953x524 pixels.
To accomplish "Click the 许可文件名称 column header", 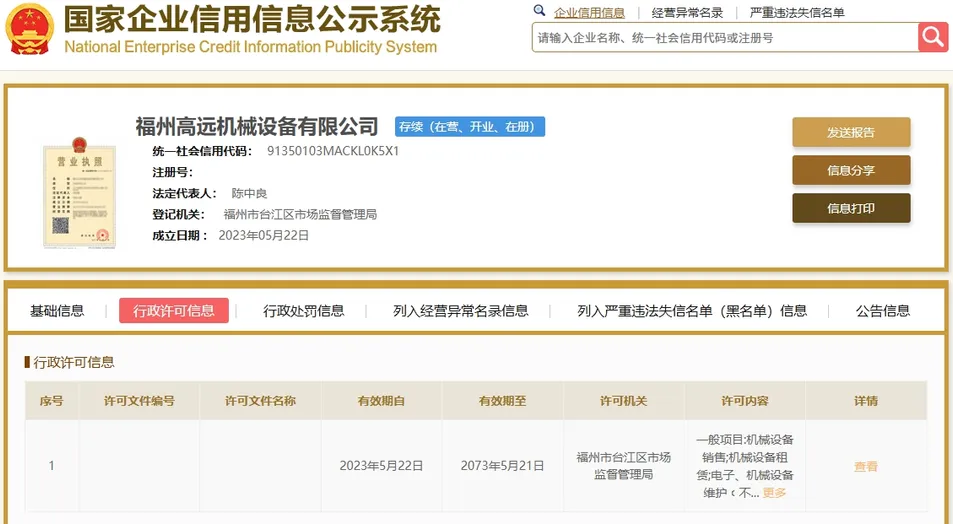I will coord(260,401).
